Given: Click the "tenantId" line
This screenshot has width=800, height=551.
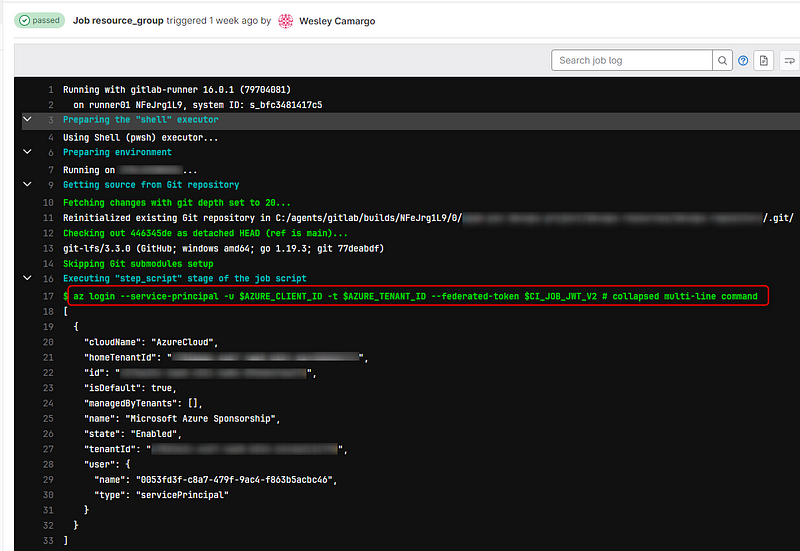Looking at the screenshot, I should 215,449.
